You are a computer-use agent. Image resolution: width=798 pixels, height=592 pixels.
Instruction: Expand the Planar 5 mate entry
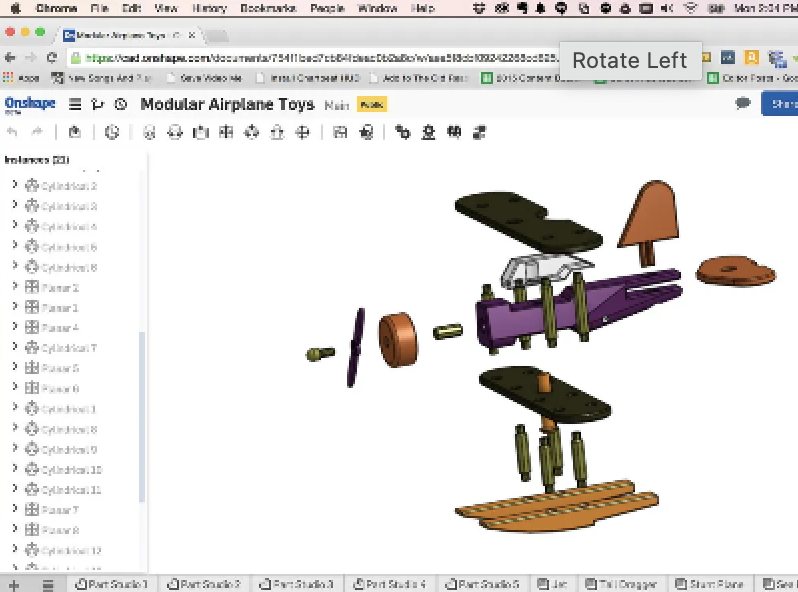[x=14, y=368]
